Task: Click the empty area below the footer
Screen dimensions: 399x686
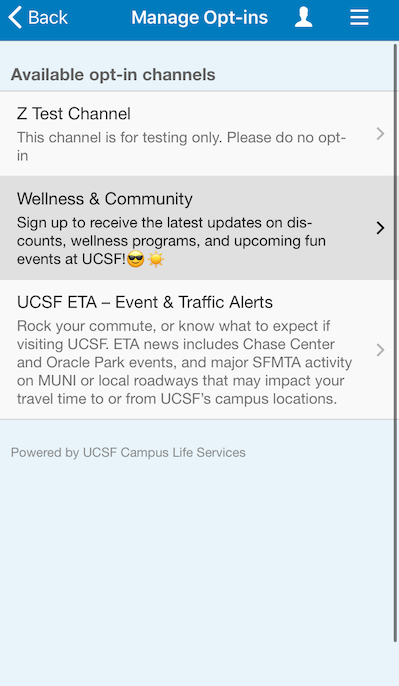Action: 197,569
